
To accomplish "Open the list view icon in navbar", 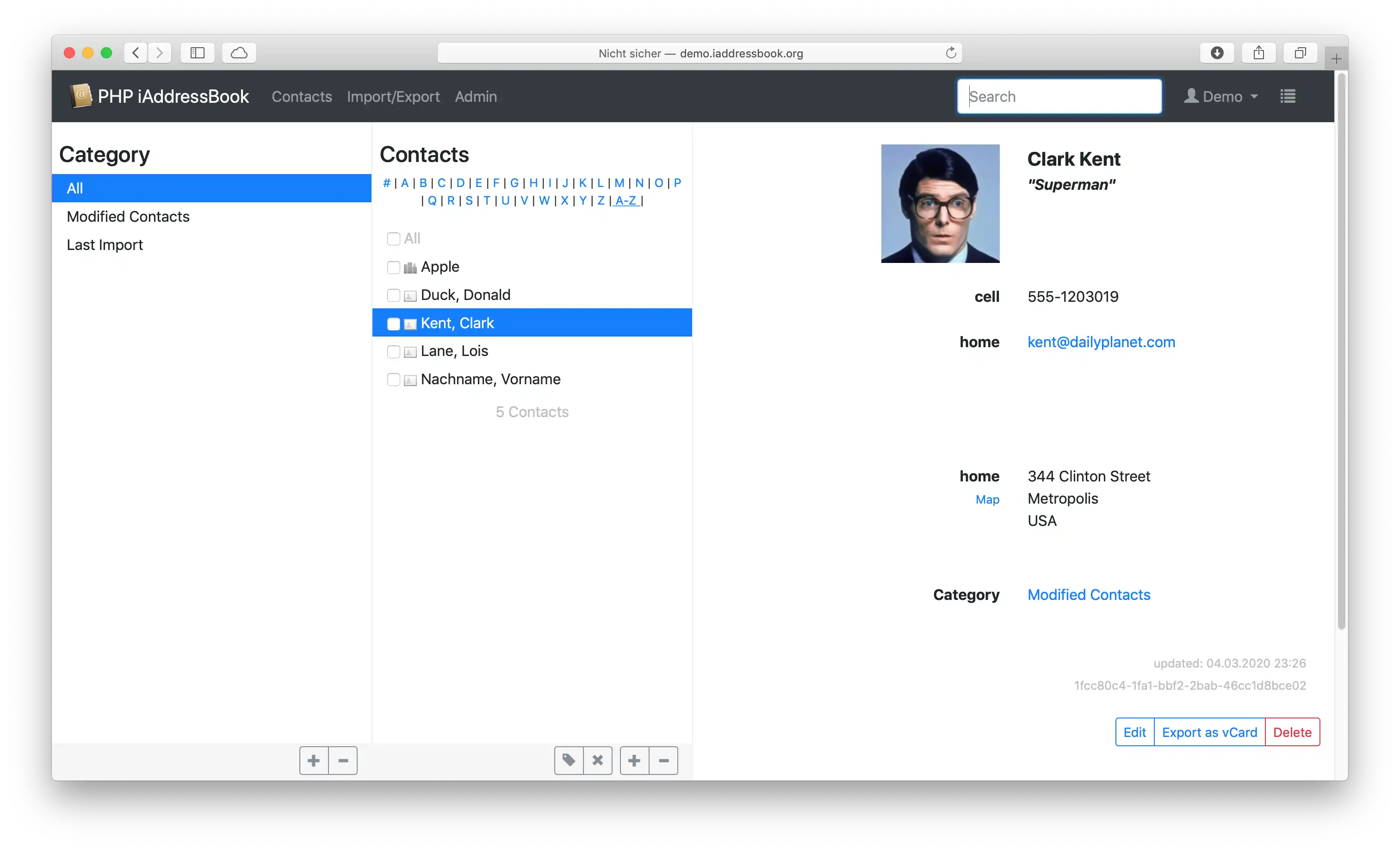I will 1288,96.
